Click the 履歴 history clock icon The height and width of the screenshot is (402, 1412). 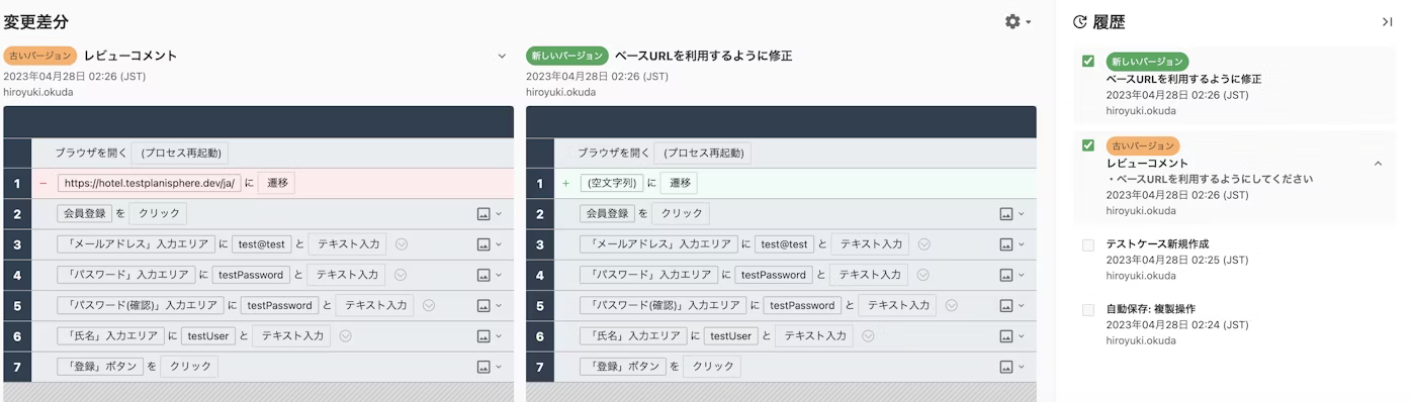[1080, 22]
